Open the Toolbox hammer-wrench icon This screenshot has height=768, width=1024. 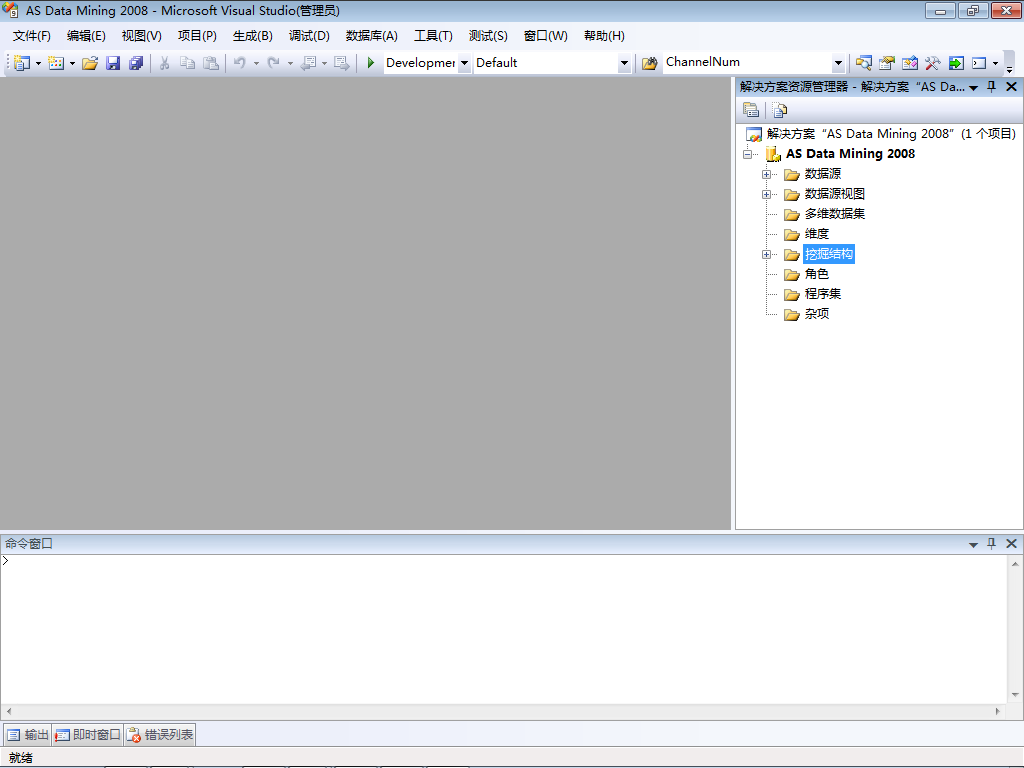(933, 63)
